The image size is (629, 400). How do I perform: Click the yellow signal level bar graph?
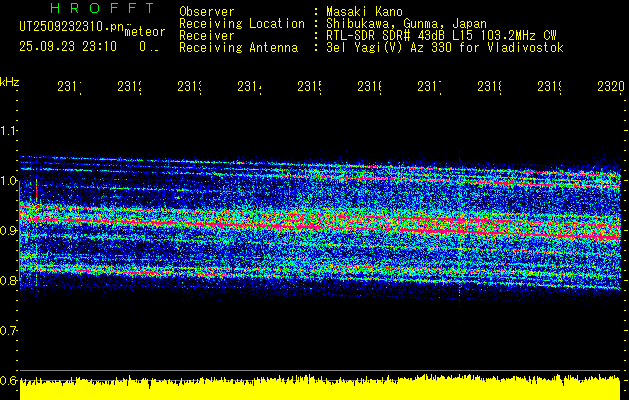(320, 388)
